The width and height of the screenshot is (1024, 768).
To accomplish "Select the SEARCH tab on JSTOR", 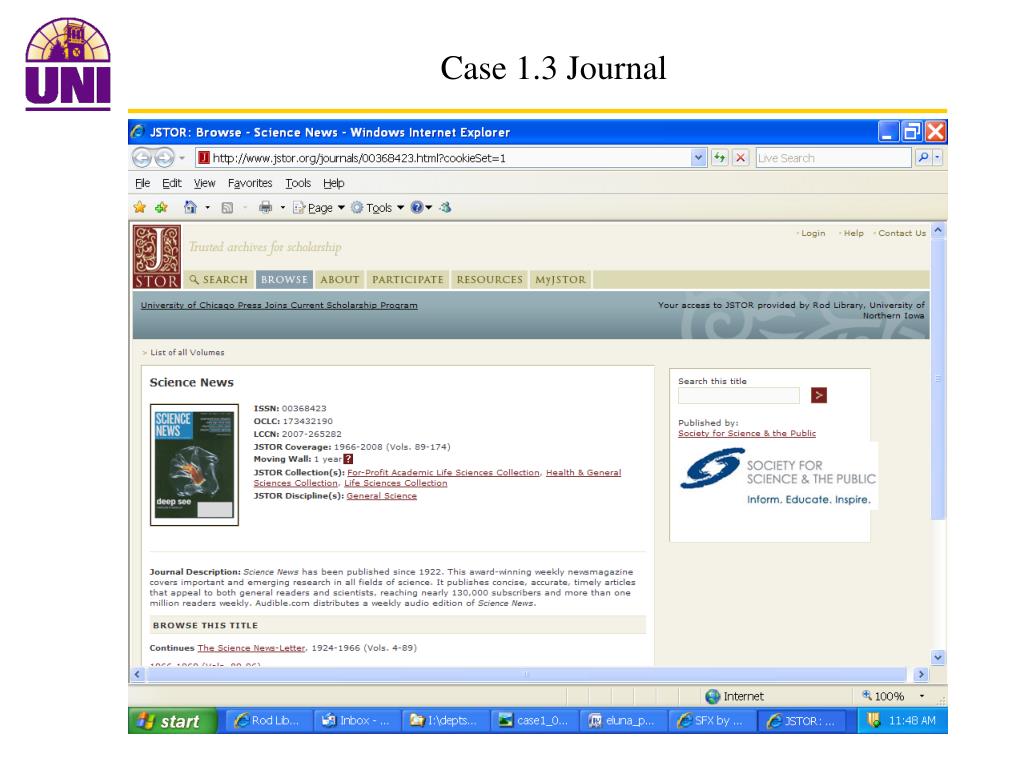I will (x=219, y=280).
